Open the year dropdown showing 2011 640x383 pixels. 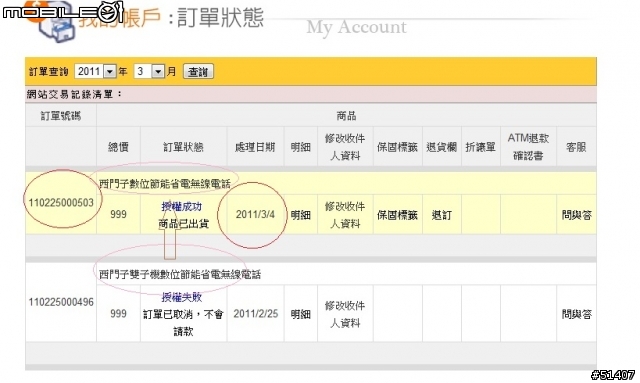[x=96, y=71]
